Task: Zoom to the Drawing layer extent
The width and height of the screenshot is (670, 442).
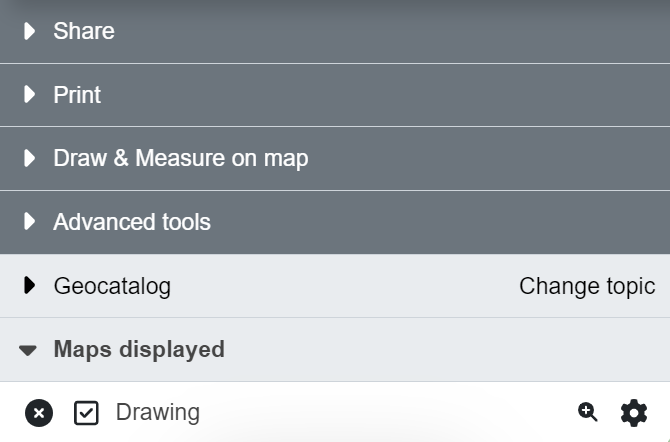Action: 588,412
